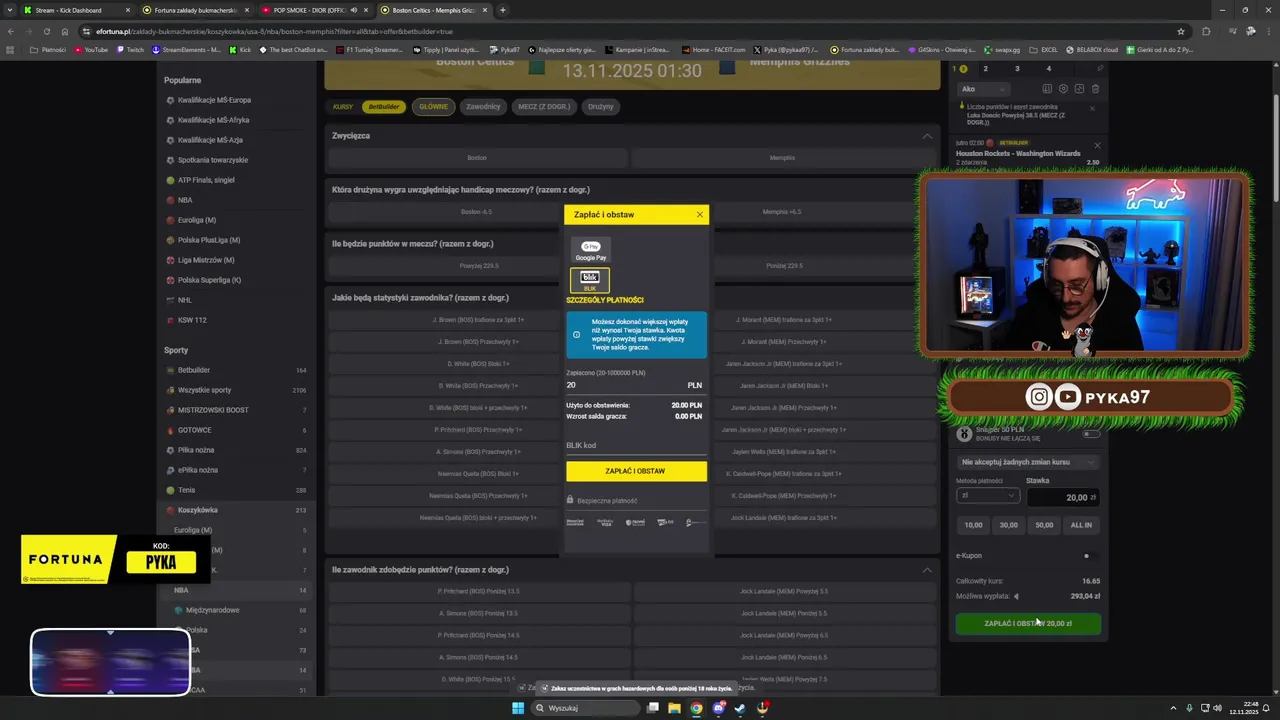This screenshot has width=1280, height=720.
Task: Switch to Stream - Kick Dashboard browser tab
Action: (77, 10)
